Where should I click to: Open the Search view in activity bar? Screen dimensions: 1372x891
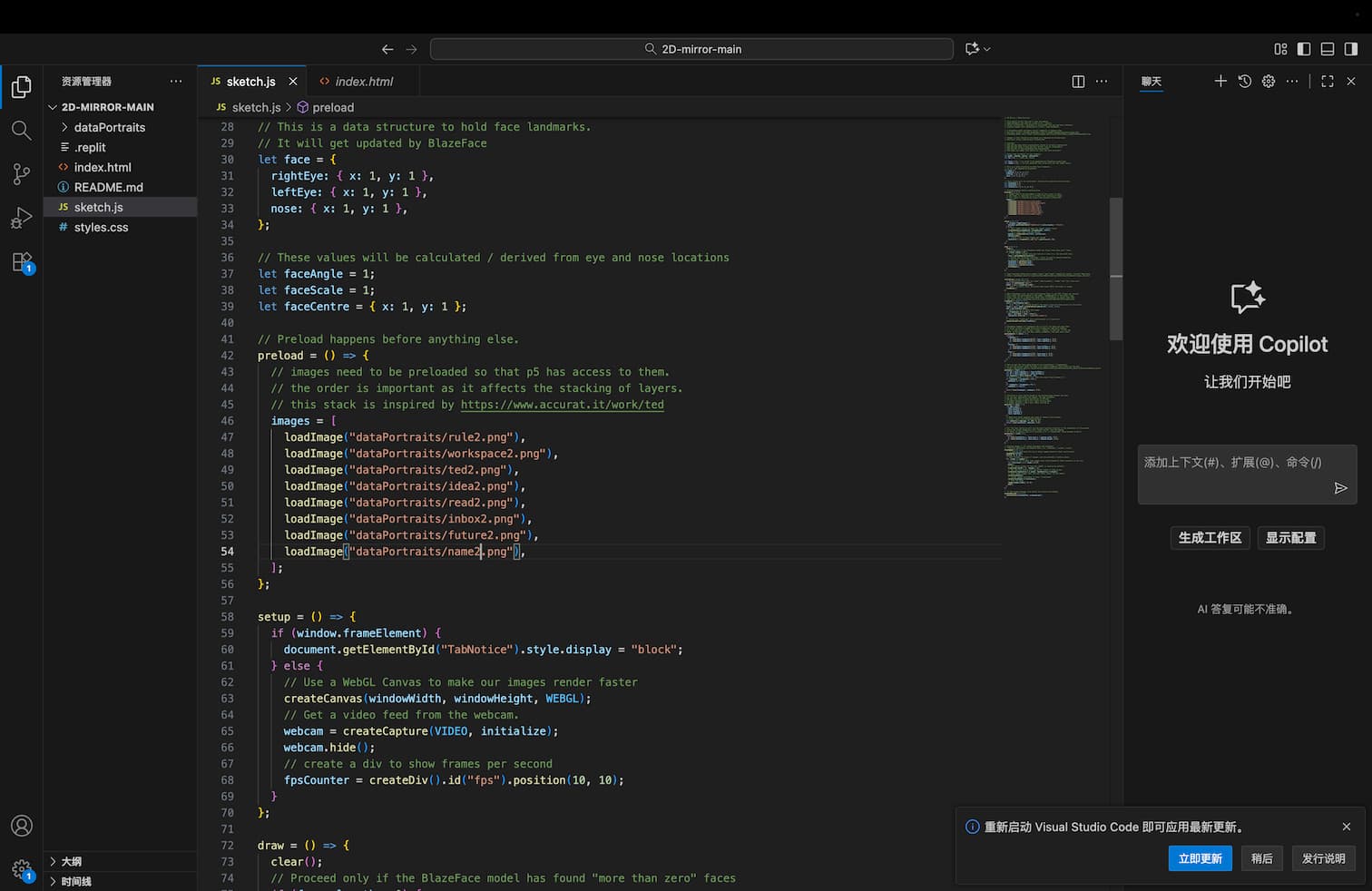click(x=21, y=131)
